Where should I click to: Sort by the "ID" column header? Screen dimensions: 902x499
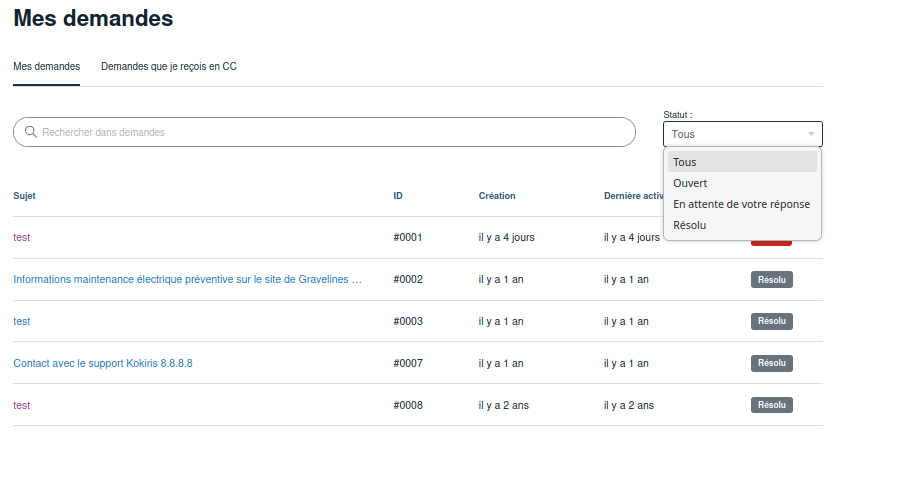pyautogui.click(x=398, y=196)
